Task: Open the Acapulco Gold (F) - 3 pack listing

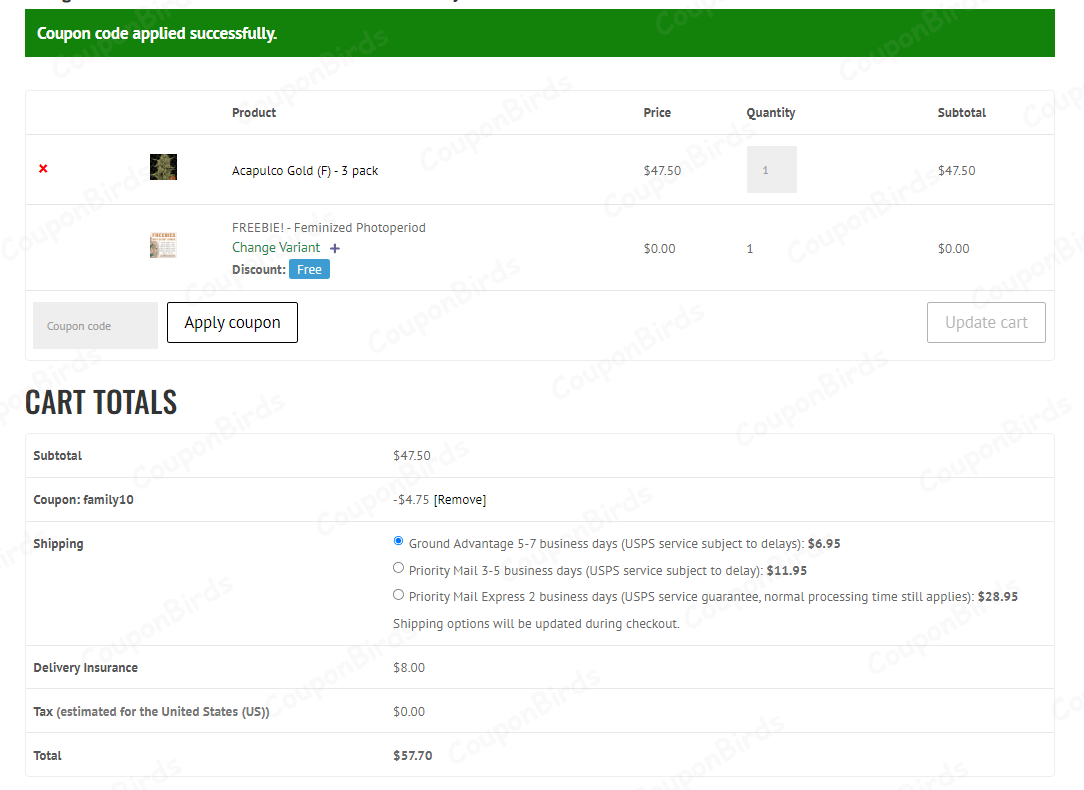Action: (304, 170)
